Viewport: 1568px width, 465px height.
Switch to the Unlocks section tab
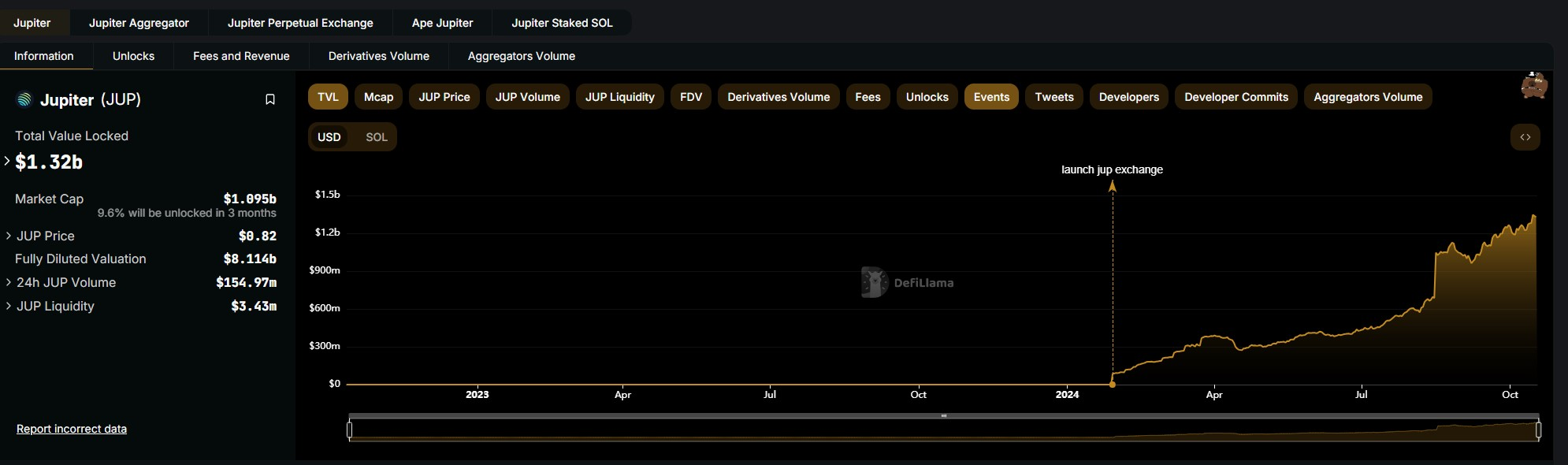coord(133,56)
